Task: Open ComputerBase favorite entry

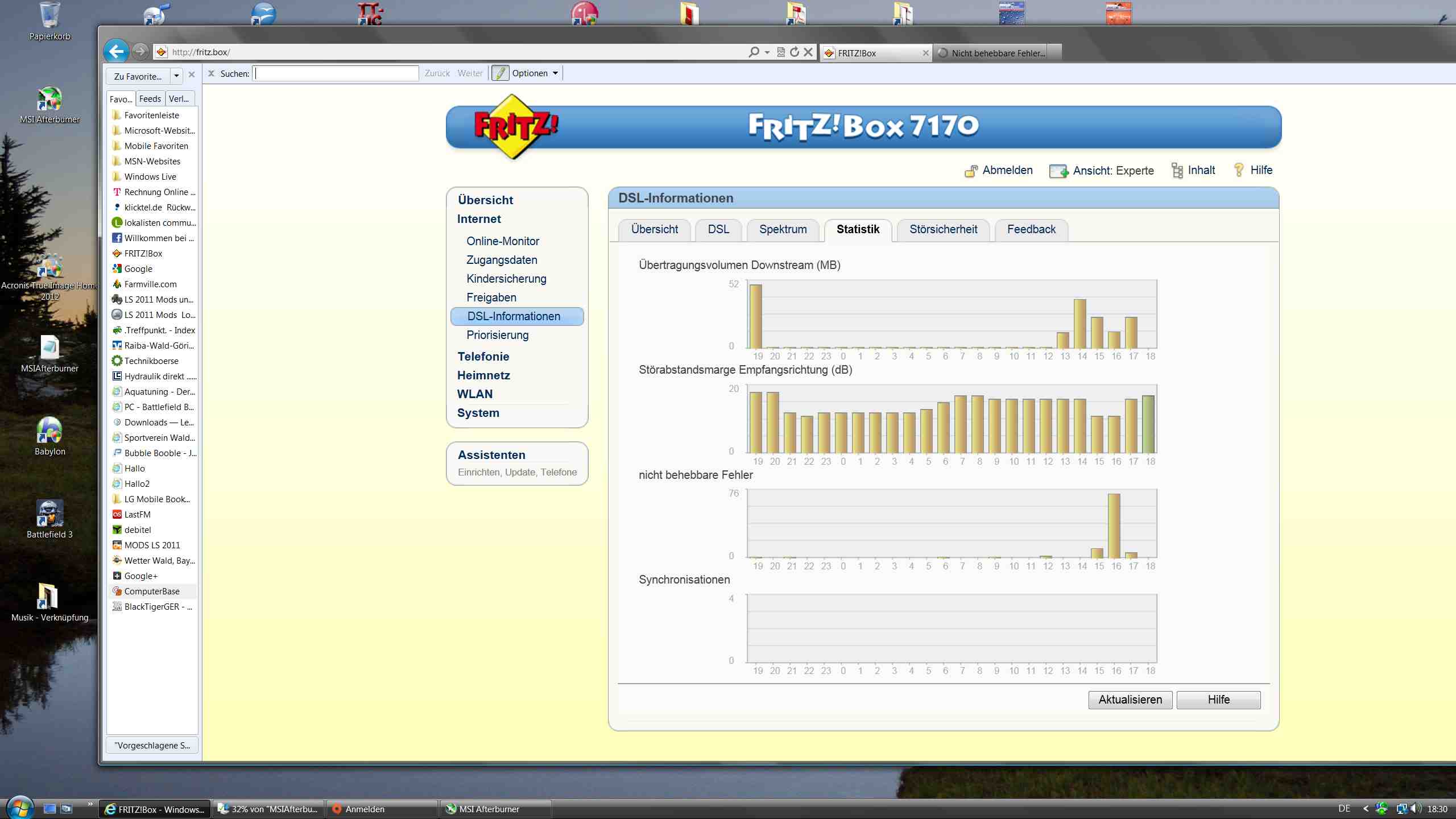Action: [x=151, y=591]
